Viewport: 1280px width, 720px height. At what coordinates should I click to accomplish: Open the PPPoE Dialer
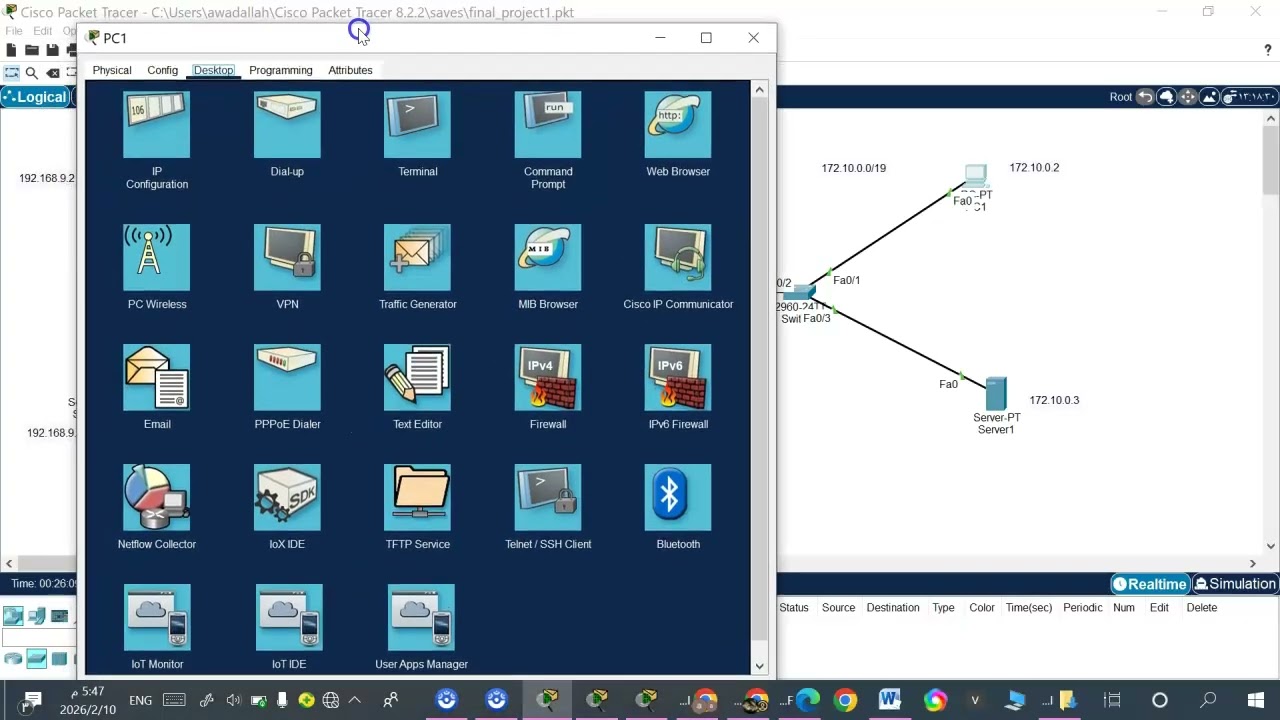tap(287, 377)
